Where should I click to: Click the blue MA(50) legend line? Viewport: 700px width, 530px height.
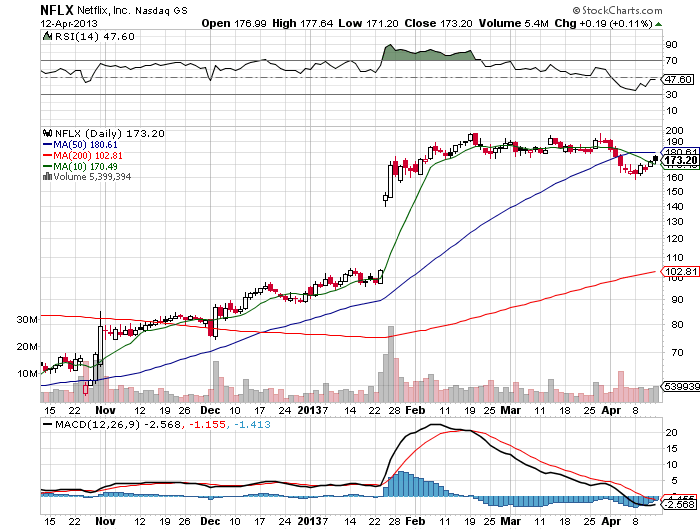[47, 144]
